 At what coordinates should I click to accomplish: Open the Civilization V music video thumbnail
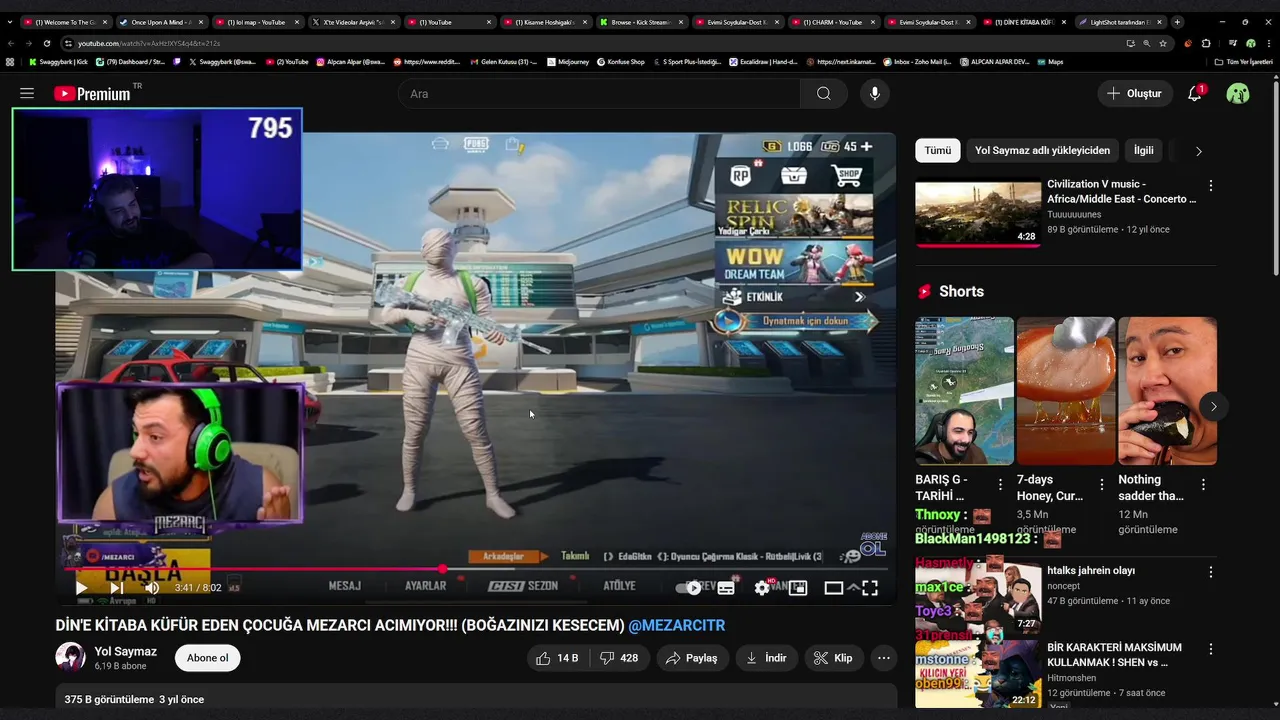(x=978, y=213)
